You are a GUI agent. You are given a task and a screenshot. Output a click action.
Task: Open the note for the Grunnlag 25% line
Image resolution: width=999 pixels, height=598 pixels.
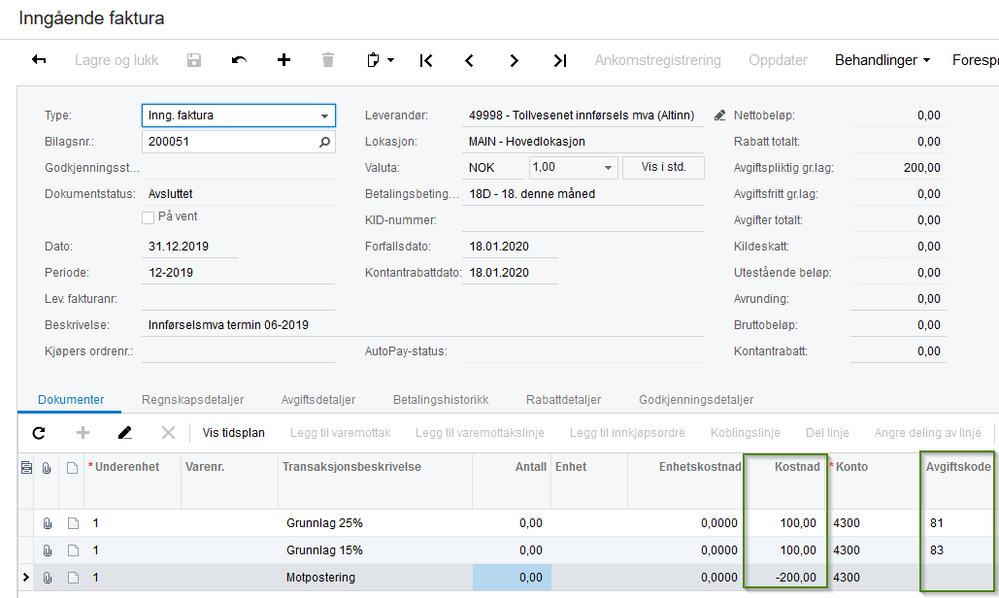[x=73, y=523]
